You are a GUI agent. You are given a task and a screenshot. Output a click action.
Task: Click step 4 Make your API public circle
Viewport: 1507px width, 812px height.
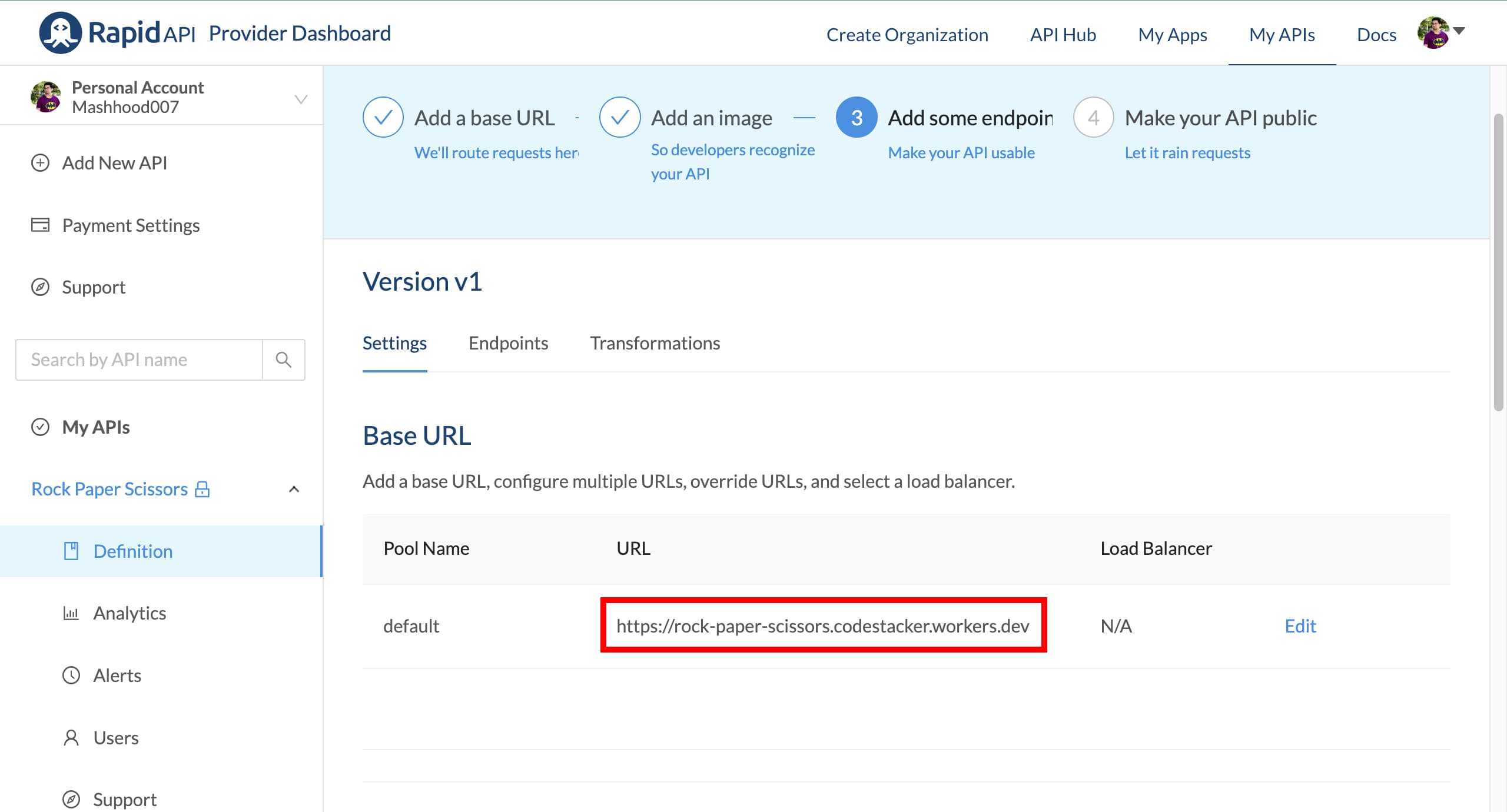click(x=1093, y=117)
